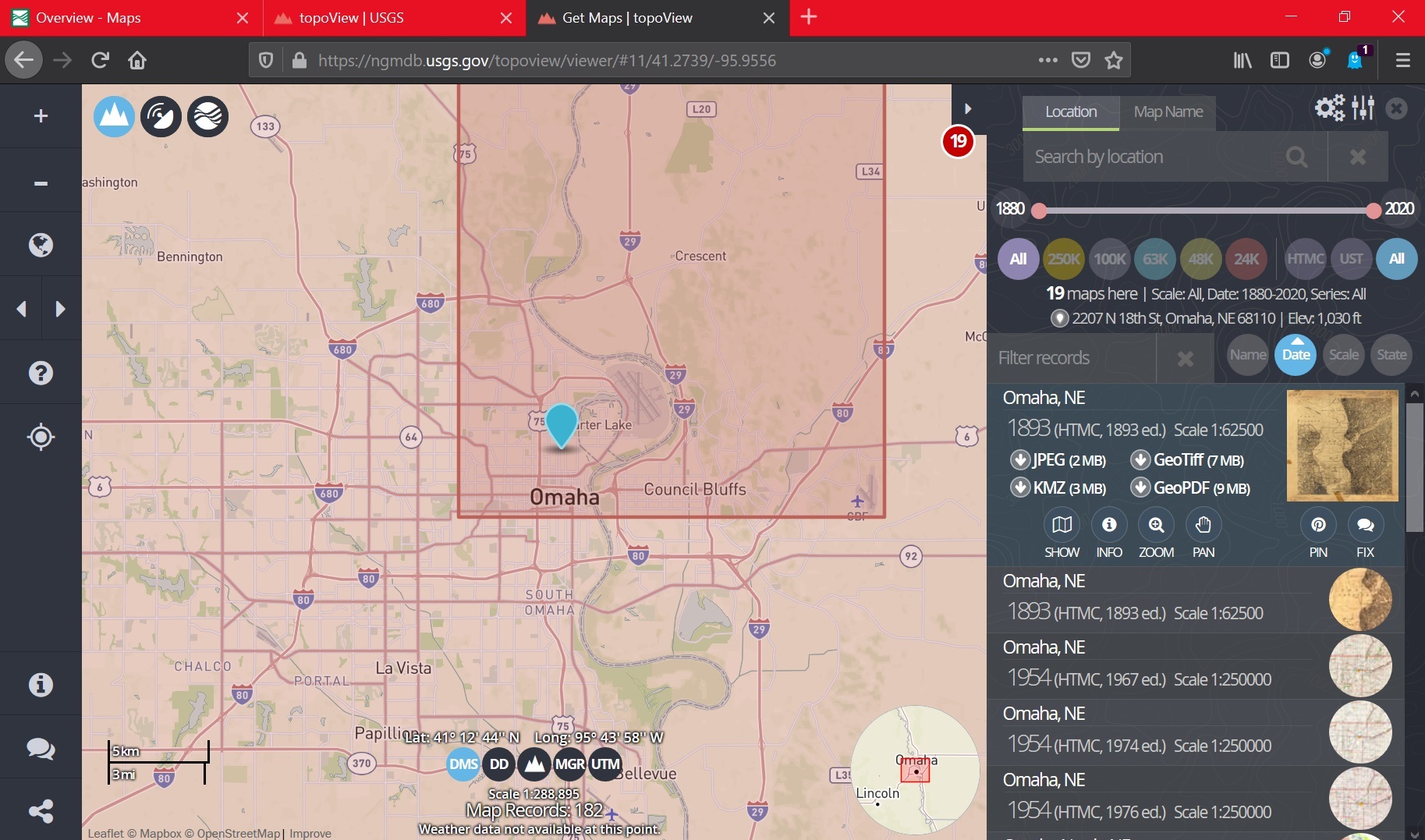Select MGR coordinate format
Image resolution: width=1425 pixels, height=840 pixels.
tap(570, 764)
